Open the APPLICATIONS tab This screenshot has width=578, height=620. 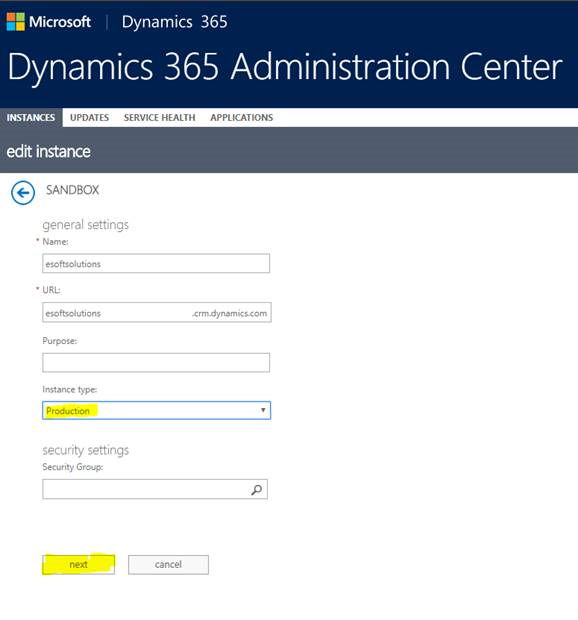click(242, 117)
